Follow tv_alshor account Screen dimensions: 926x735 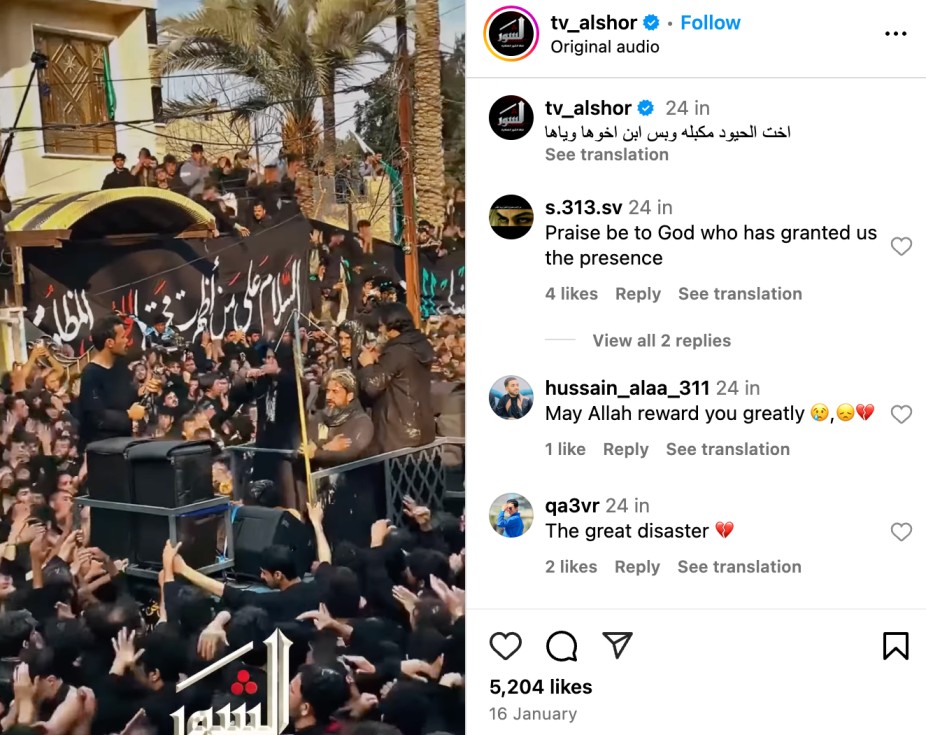pyautogui.click(x=710, y=22)
